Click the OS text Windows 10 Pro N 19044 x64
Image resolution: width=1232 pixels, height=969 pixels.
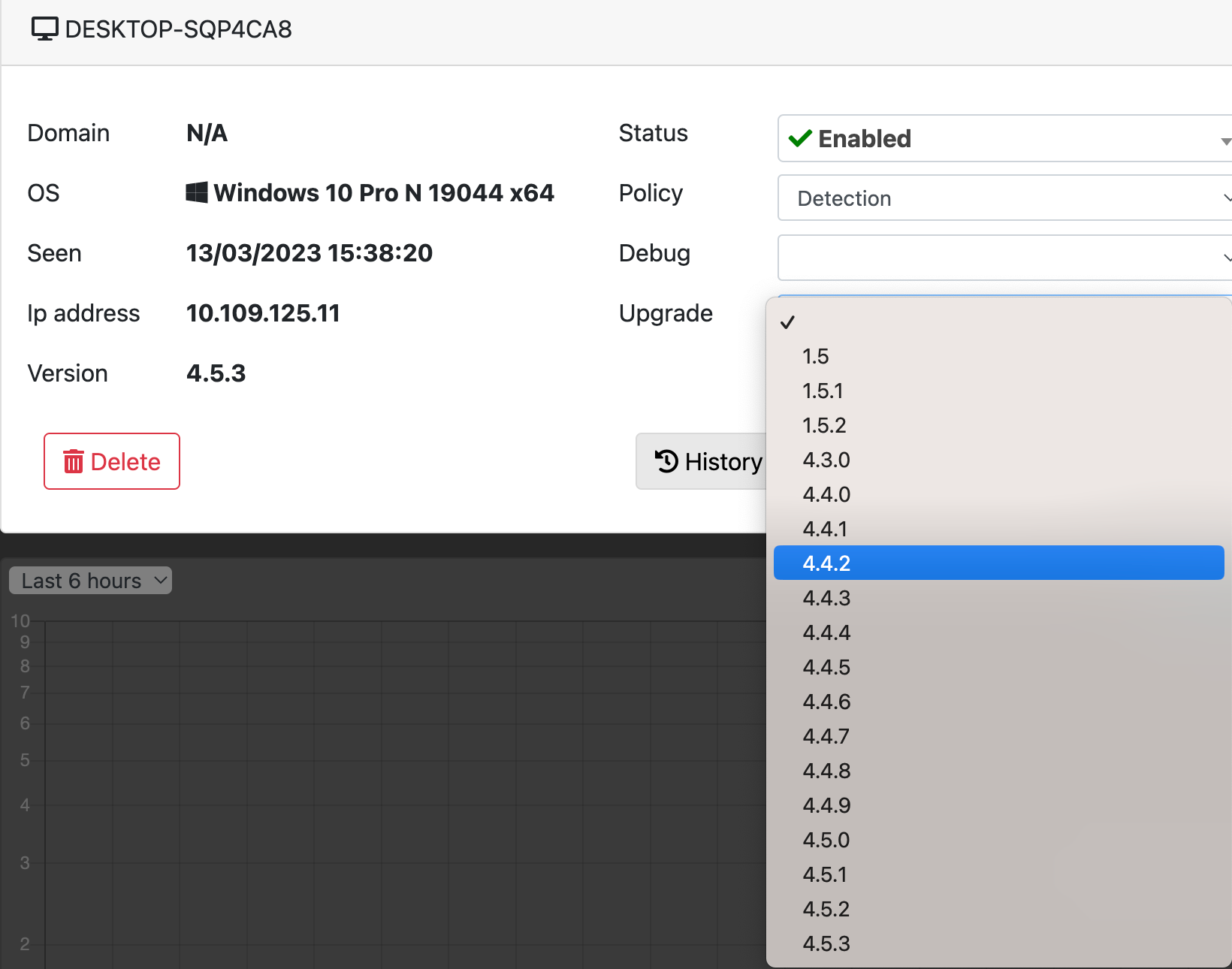[384, 193]
